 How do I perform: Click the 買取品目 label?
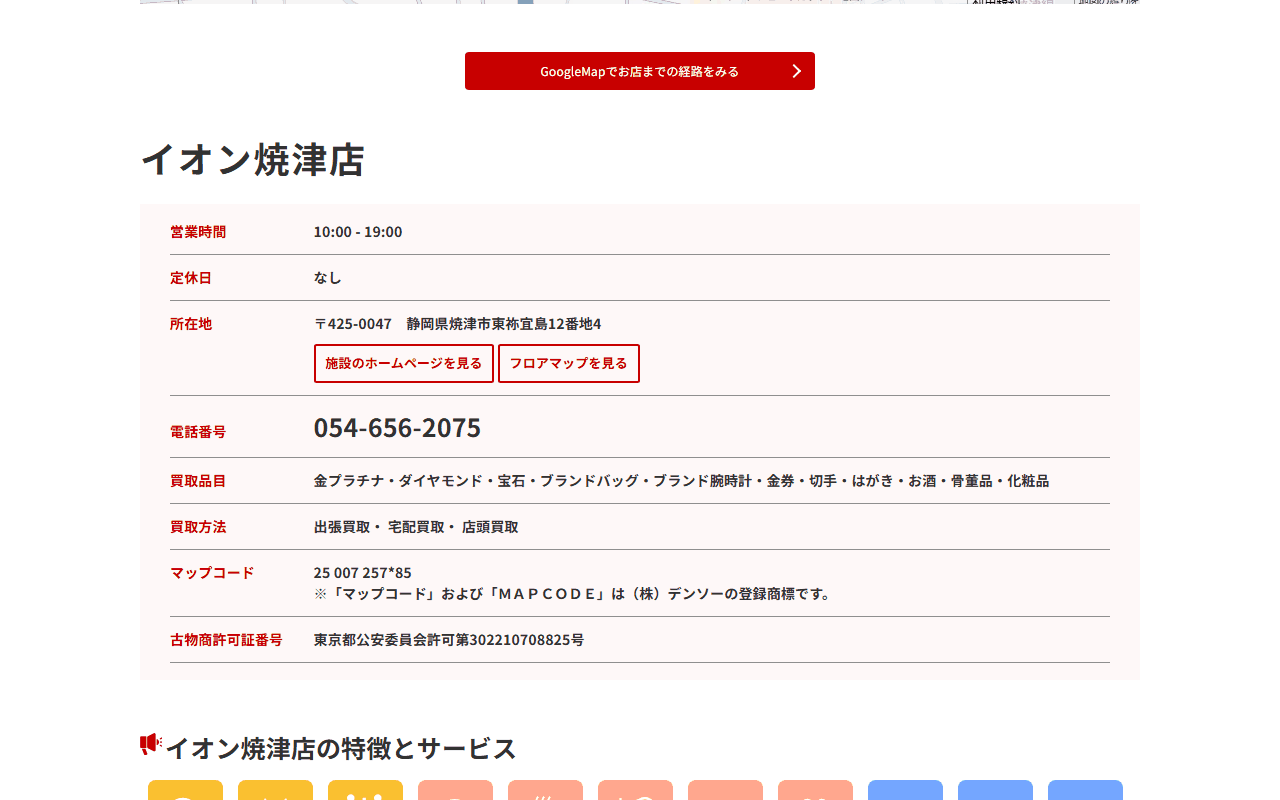click(x=198, y=481)
